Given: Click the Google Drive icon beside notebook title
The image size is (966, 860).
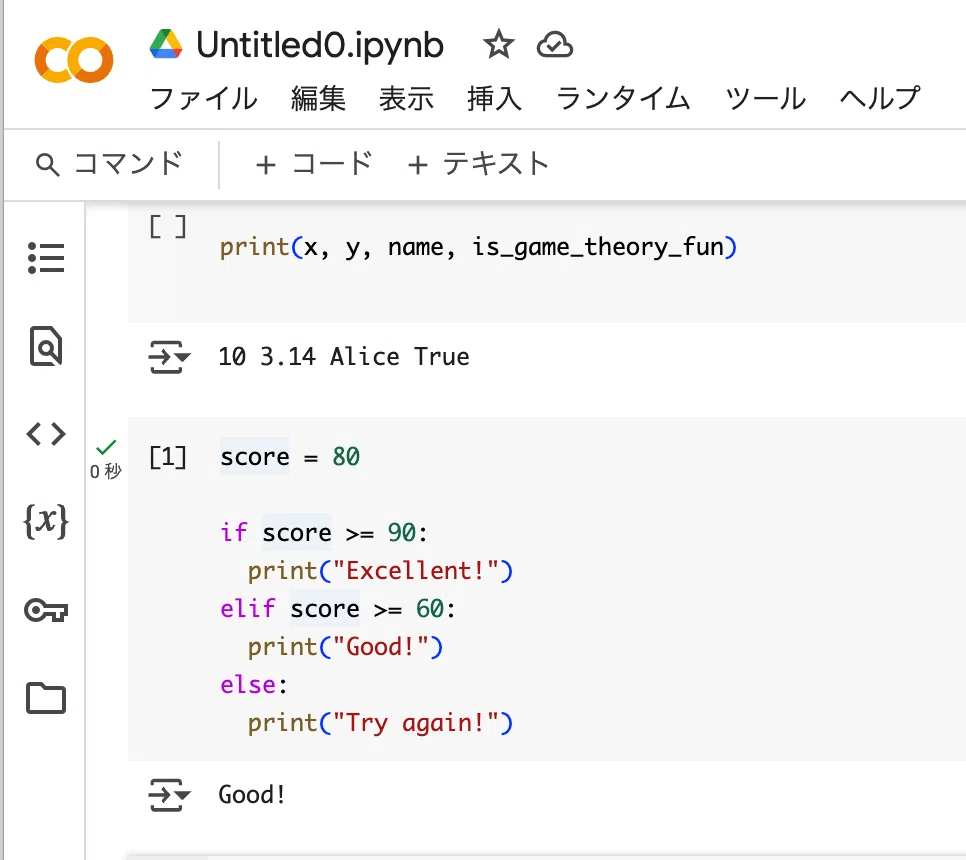Looking at the screenshot, I should [166, 44].
